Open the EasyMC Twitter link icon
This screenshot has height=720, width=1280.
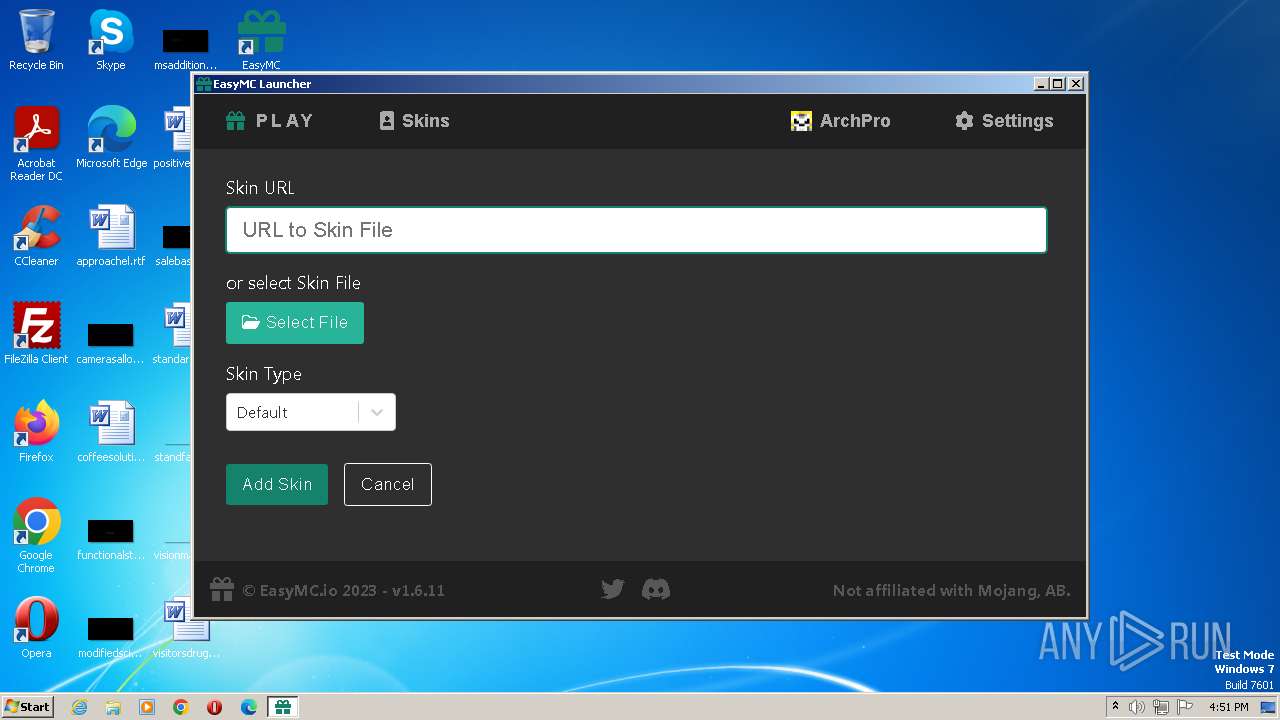(x=613, y=590)
